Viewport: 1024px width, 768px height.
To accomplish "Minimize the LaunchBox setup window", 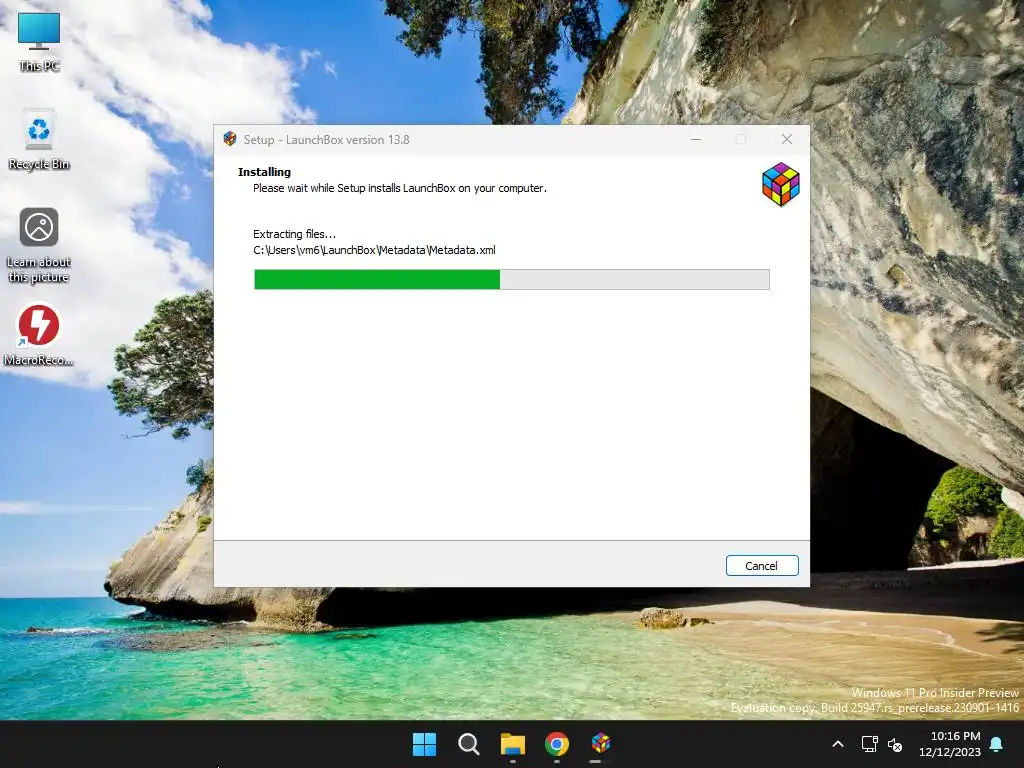I will 696,139.
